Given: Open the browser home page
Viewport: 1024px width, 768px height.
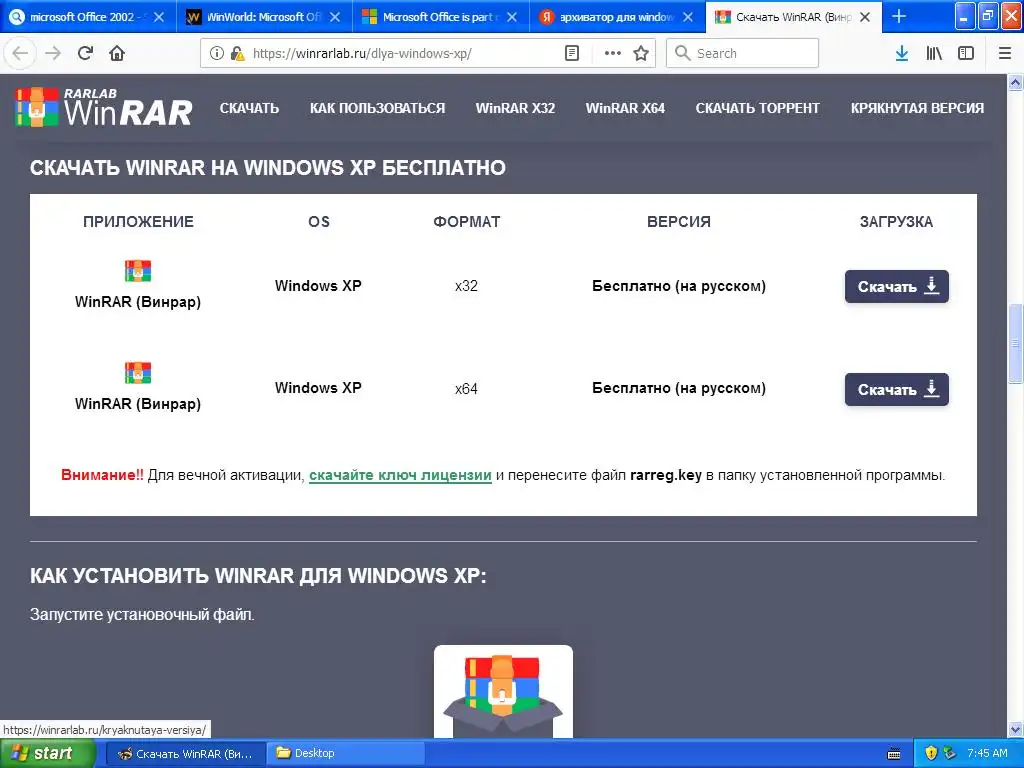Looking at the screenshot, I should tap(117, 53).
